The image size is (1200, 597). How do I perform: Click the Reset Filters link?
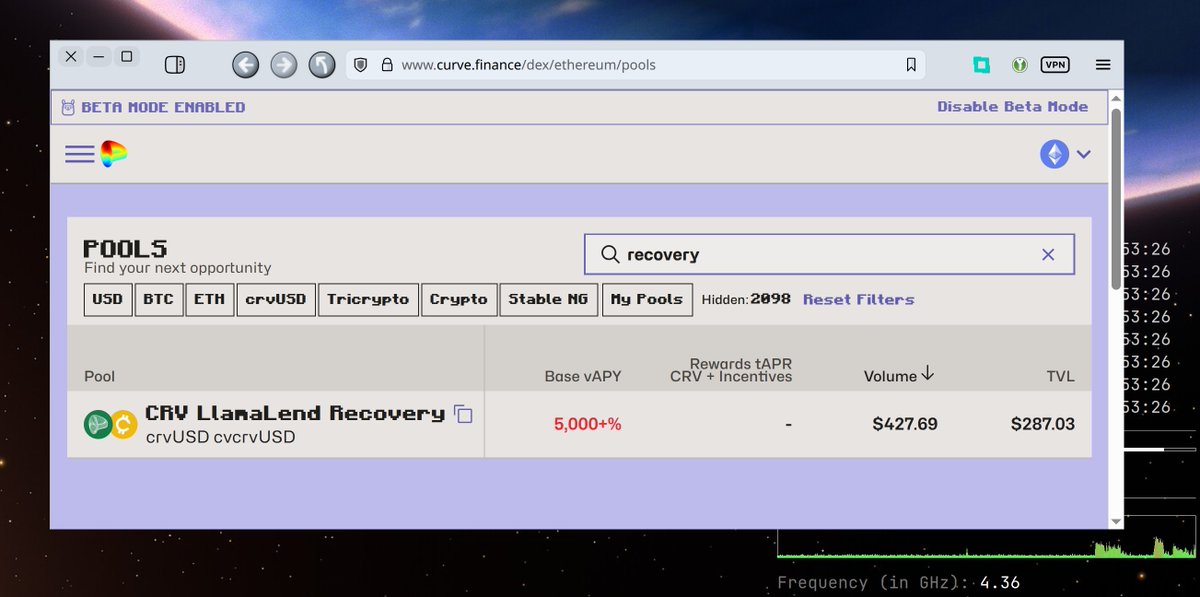tap(859, 299)
